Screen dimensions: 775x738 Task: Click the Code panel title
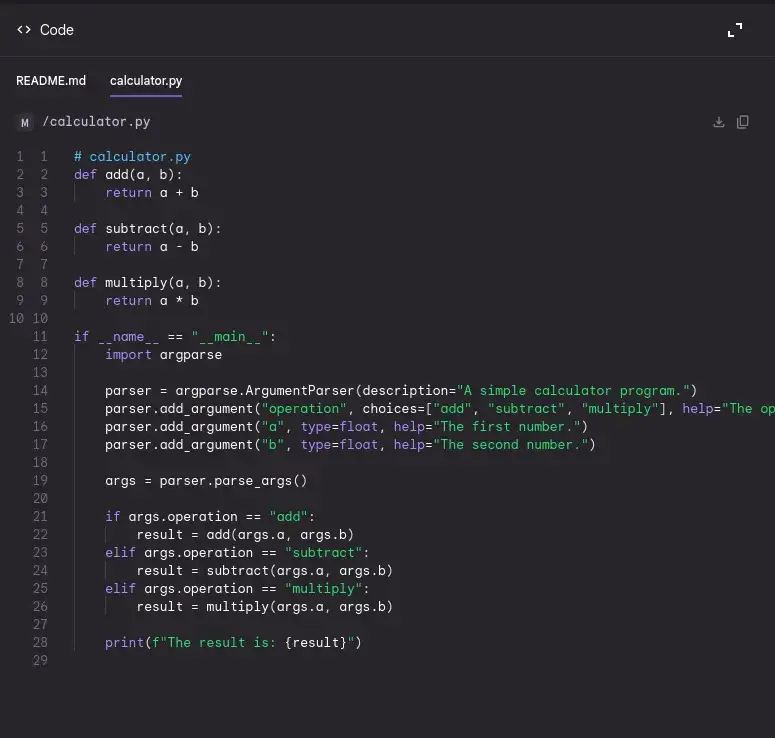pyautogui.click(x=57, y=30)
